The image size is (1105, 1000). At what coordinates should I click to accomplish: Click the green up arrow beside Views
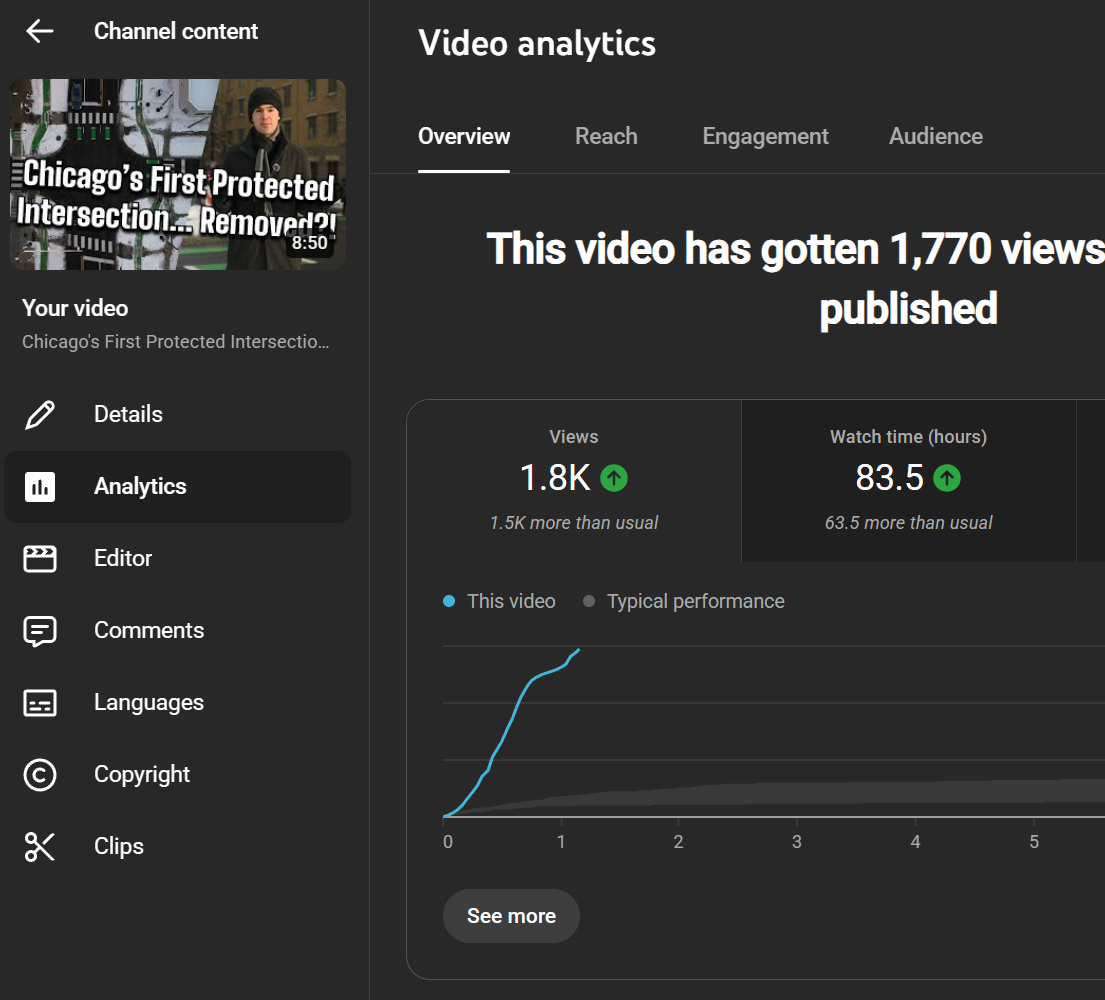[x=614, y=479]
